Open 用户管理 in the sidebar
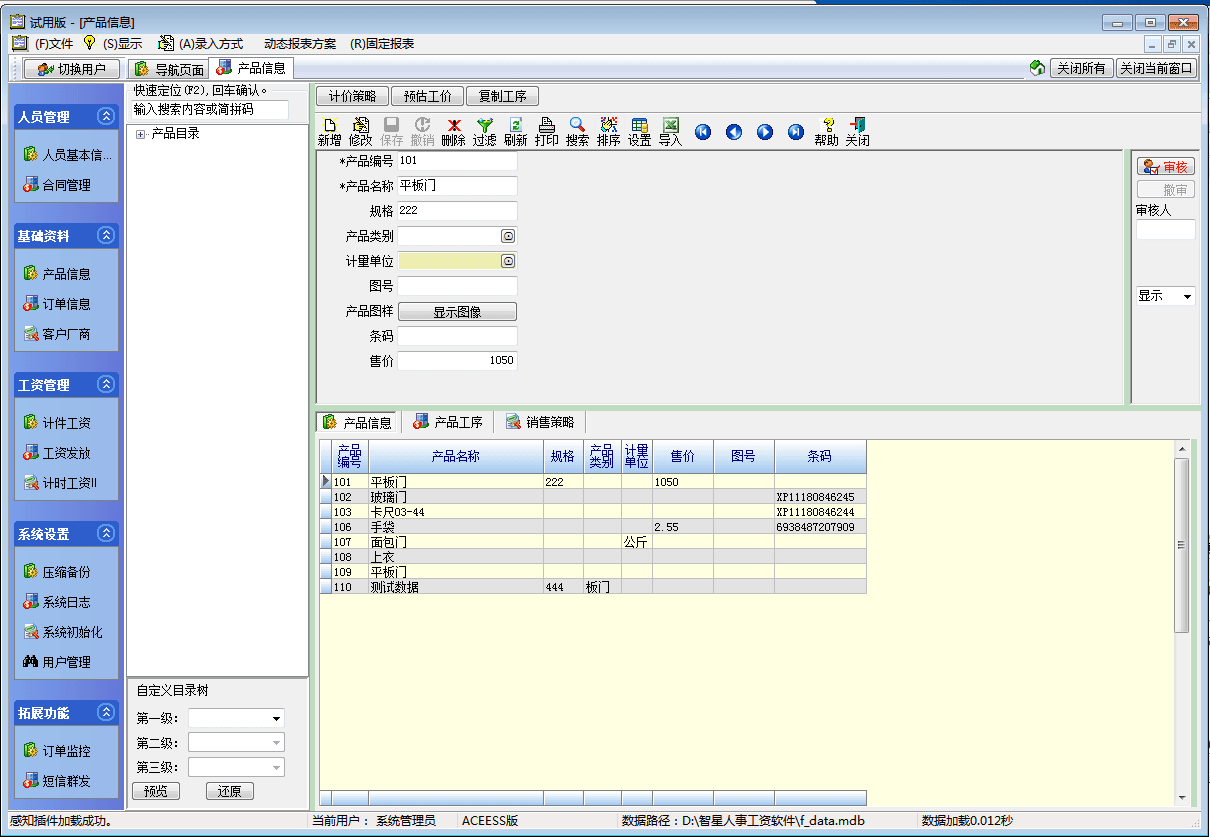This screenshot has height=837, width=1210. [x=57, y=662]
